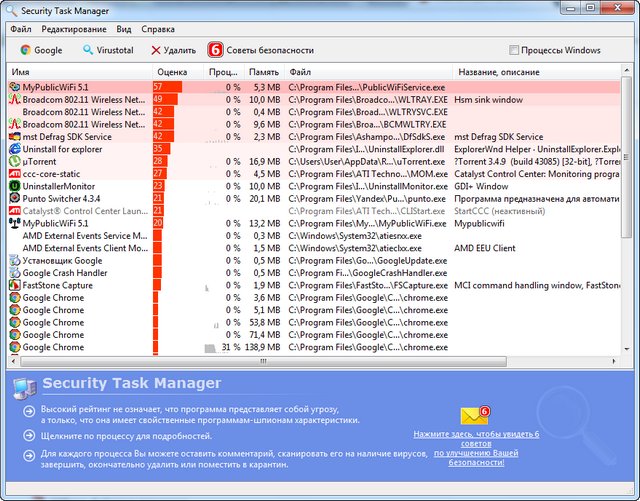Click the envelope notification icon
The image size is (640, 501).
point(474,415)
